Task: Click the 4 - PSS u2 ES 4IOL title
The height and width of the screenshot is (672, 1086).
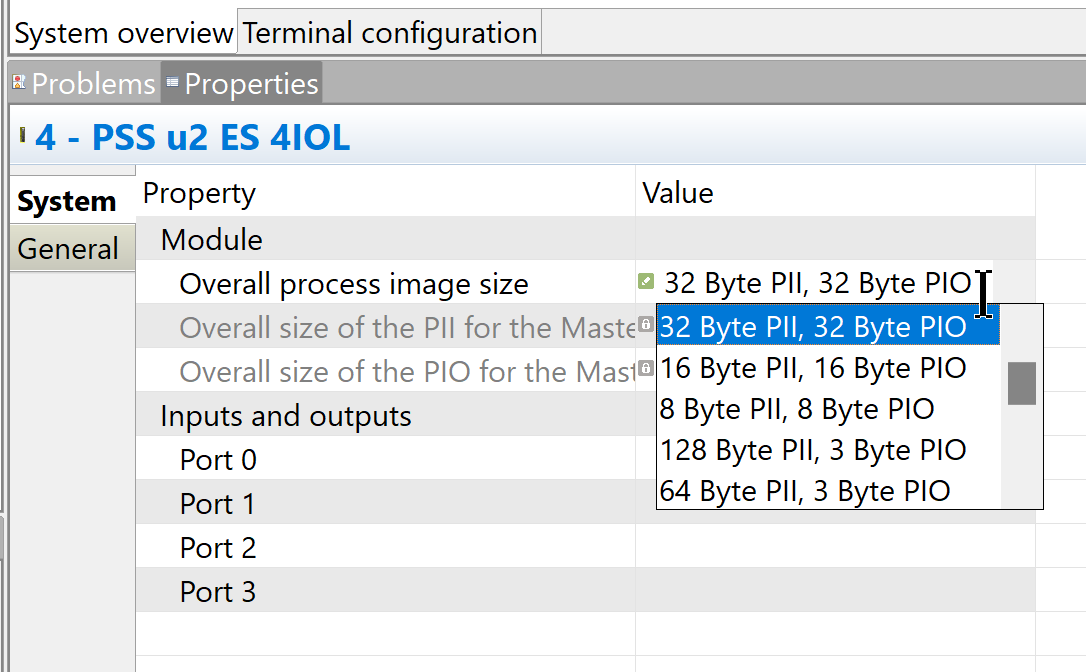Action: pyautogui.click(x=193, y=136)
